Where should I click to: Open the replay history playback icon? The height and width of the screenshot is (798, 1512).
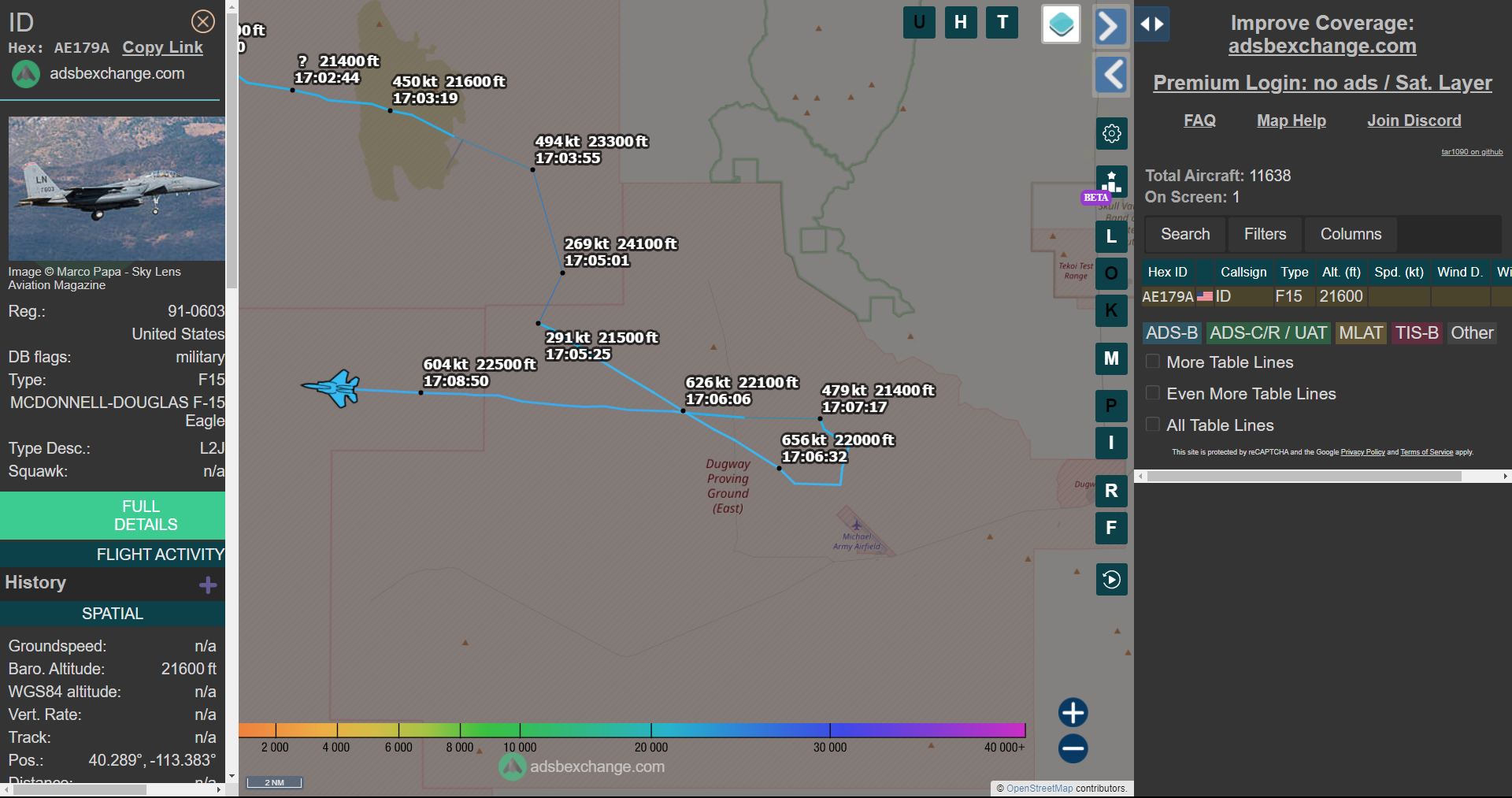(1111, 580)
